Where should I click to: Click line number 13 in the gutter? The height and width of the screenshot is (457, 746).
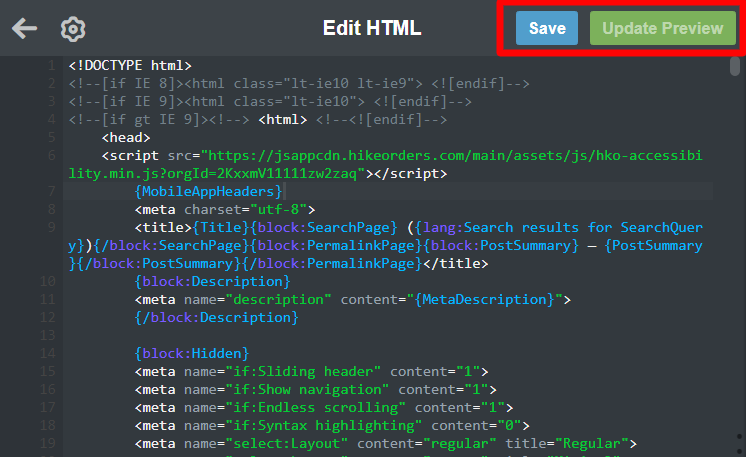tap(48, 335)
